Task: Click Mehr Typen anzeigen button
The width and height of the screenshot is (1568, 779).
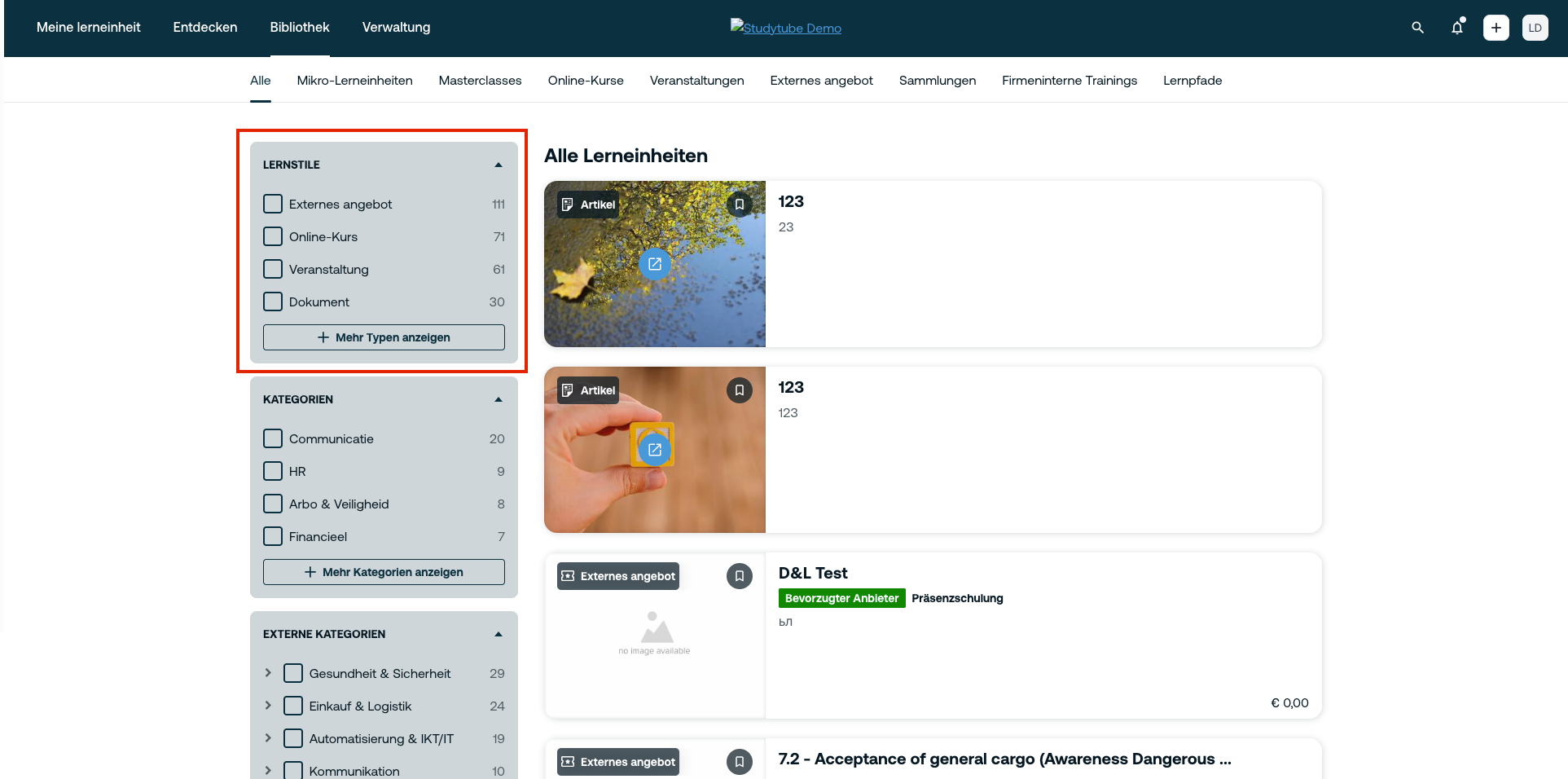Action: pyautogui.click(x=384, y=337)
